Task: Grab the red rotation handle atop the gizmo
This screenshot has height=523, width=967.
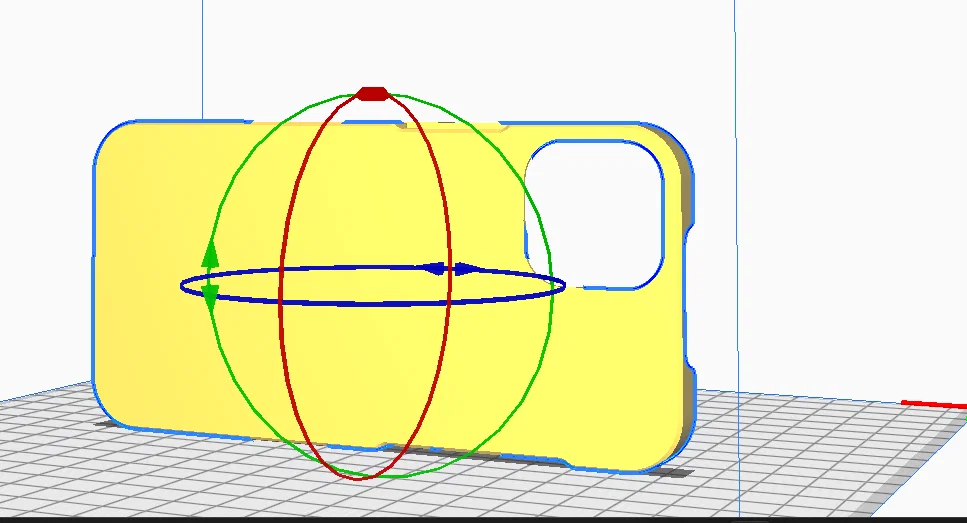Action: [x=372, y=94]
